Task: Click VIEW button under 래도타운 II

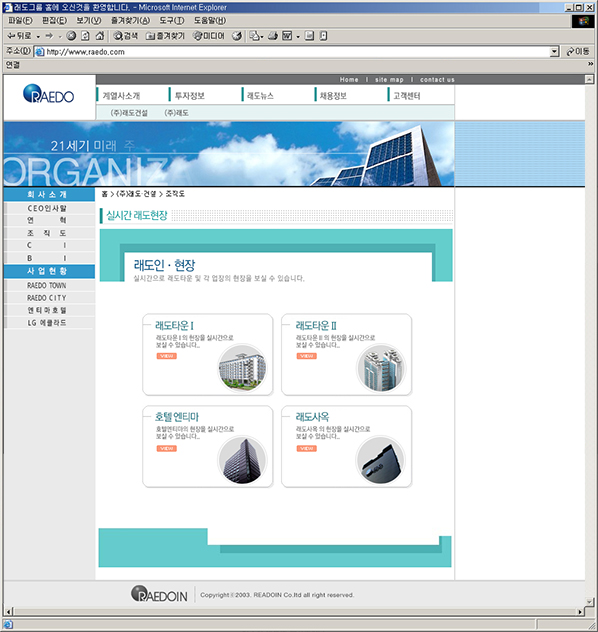Action: tap(307, 356)
